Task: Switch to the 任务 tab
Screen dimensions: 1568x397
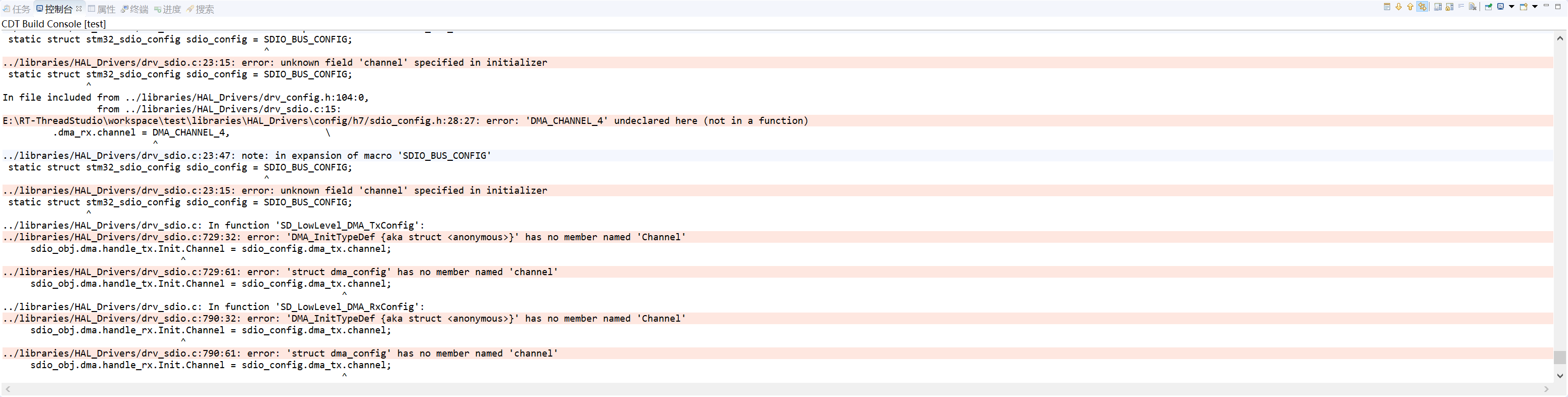Action: pos(17,9)
